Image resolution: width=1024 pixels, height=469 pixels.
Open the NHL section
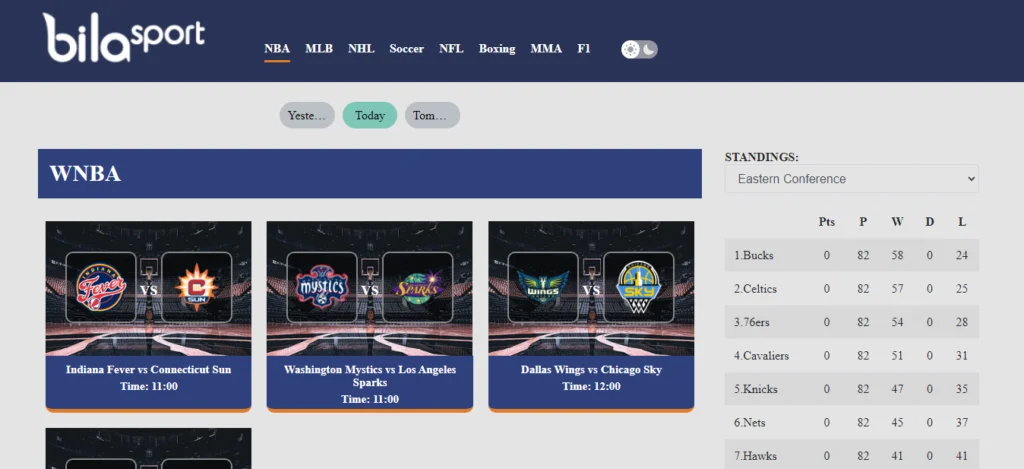click(x=361, y=49)
